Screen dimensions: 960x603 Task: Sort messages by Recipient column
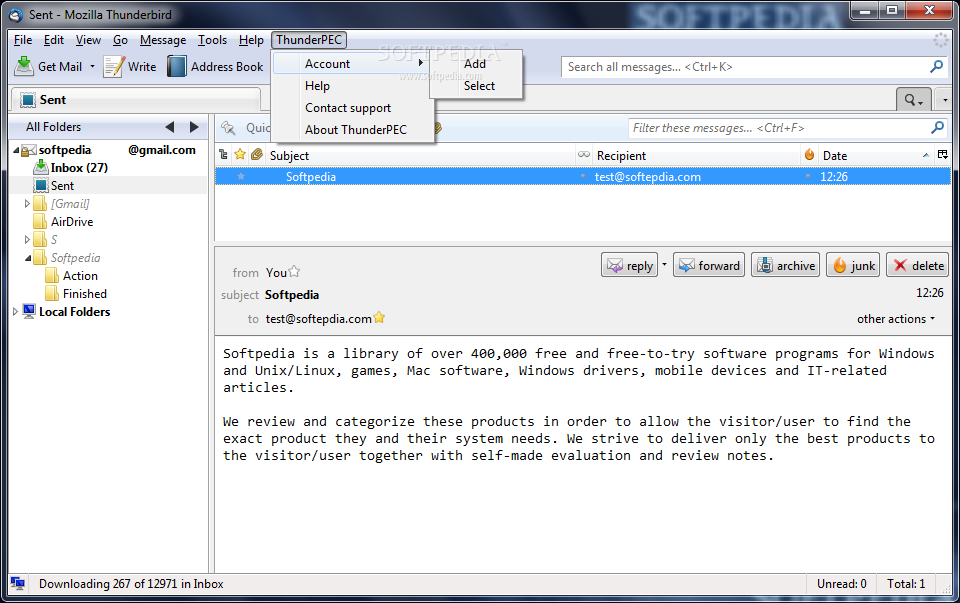click(x=697, y=155)
